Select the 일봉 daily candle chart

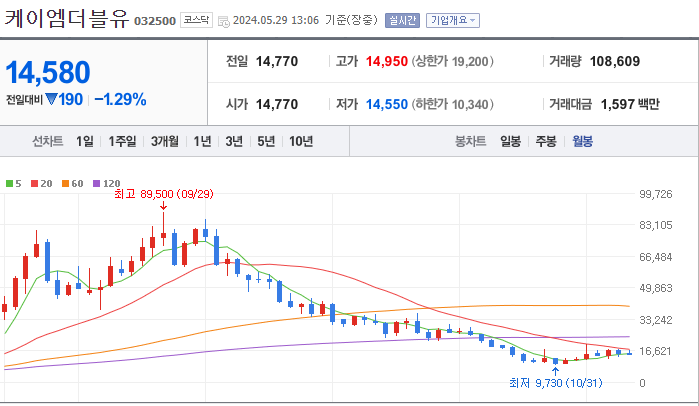[x=510, y=142]
